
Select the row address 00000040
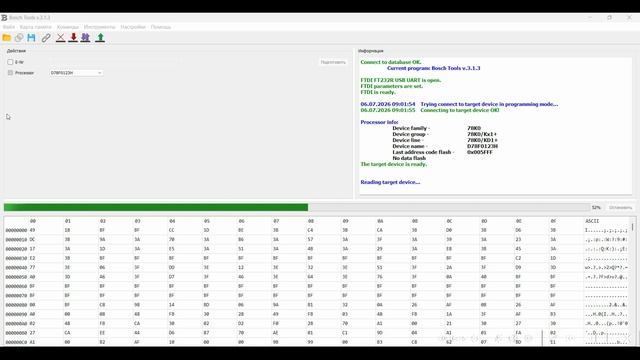(x=16, y=268)
